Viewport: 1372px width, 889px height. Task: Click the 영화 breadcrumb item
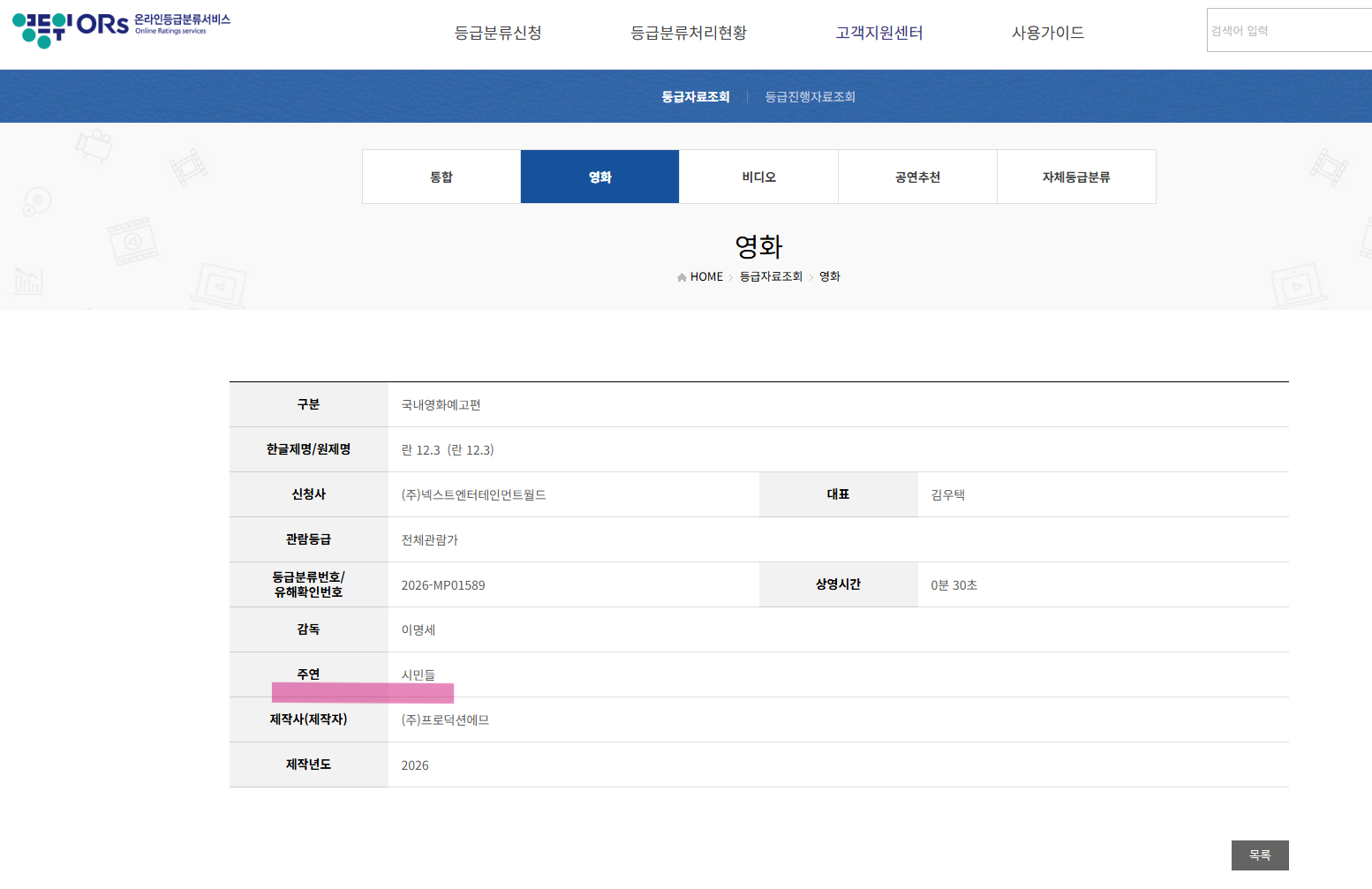830,277
